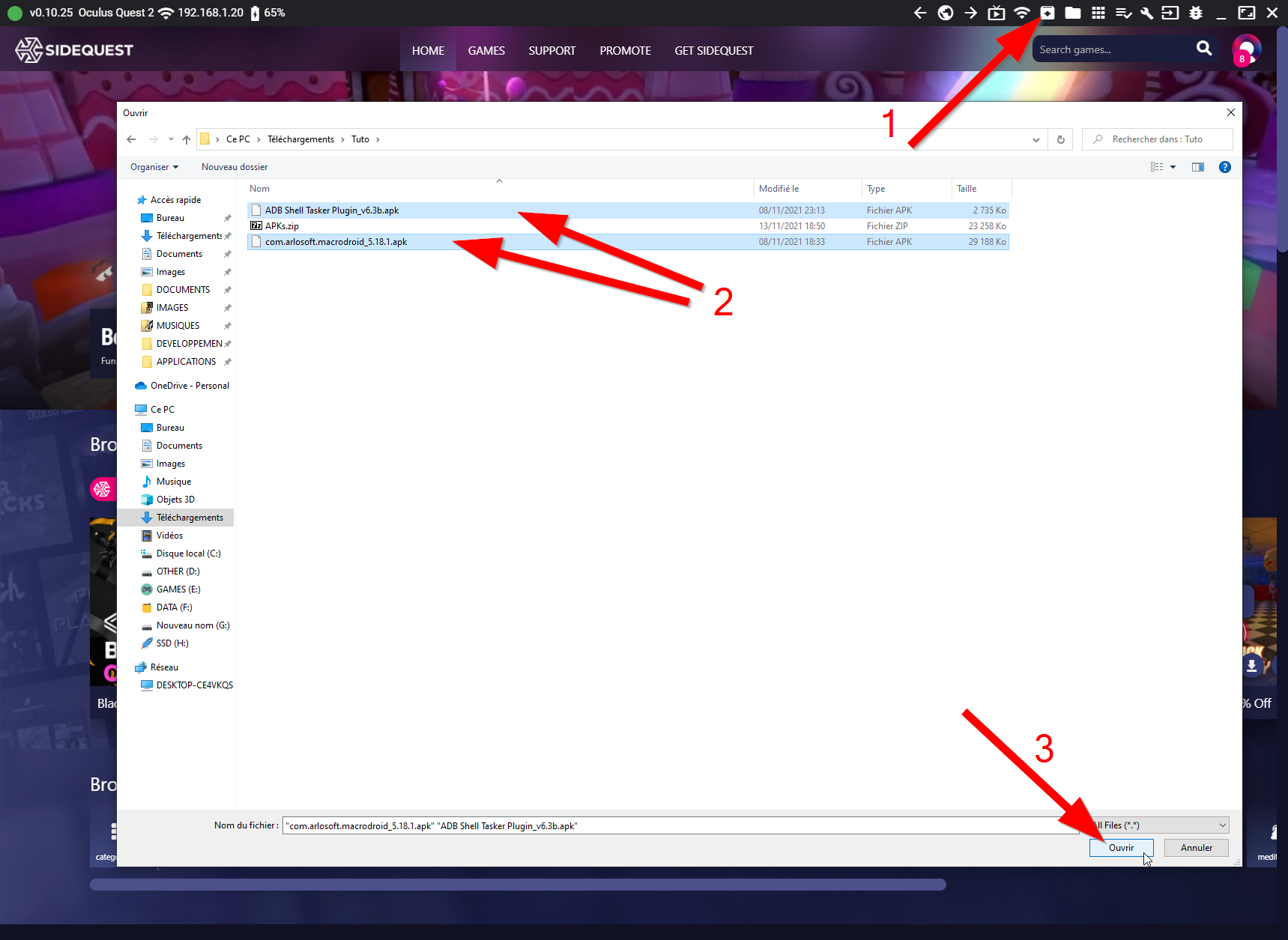Screen dimensions: 1288x940
Task: Click the Annuler button
Action: (1197, 848)
